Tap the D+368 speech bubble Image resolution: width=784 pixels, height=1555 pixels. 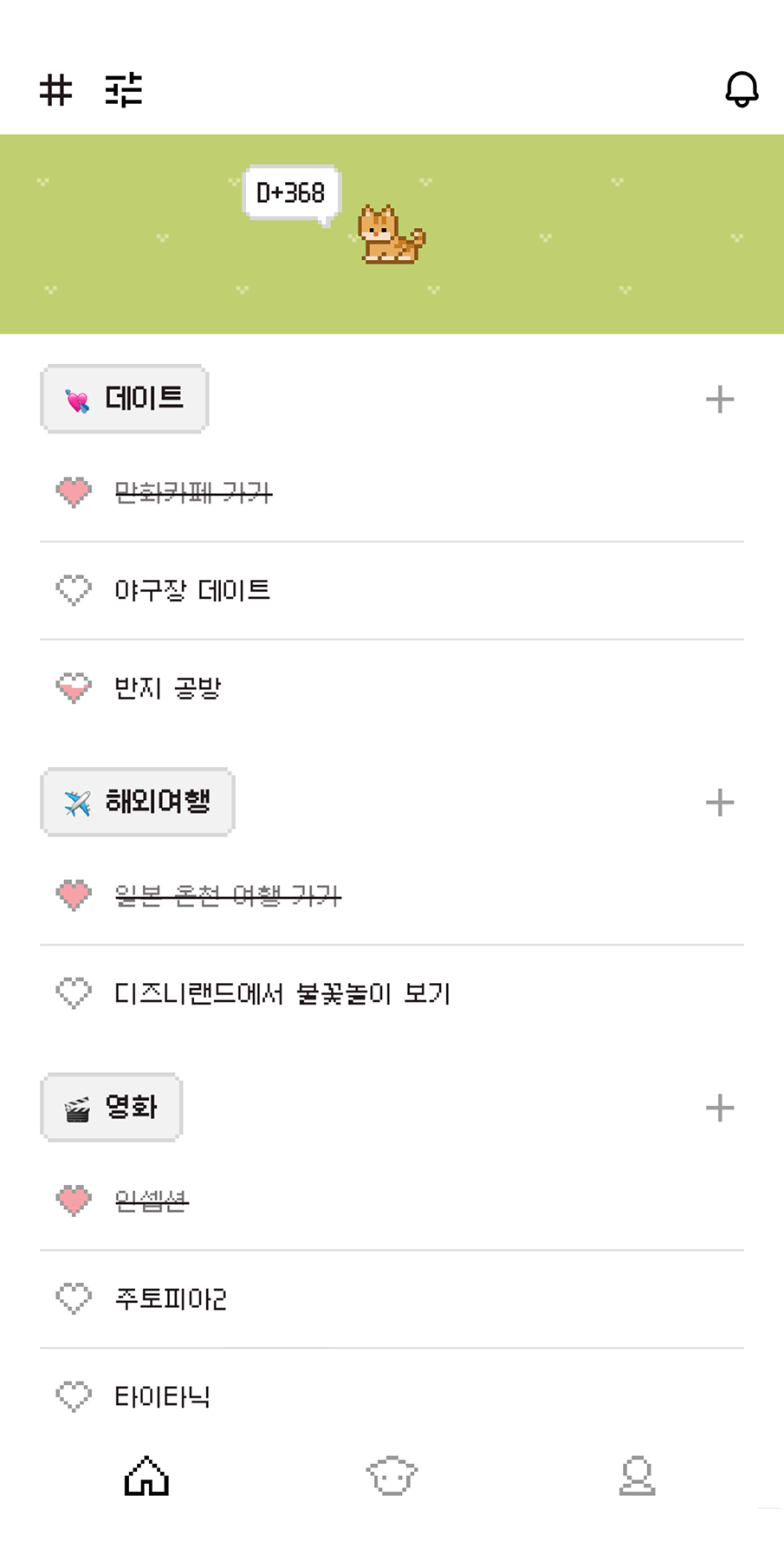tap(291, 192)
